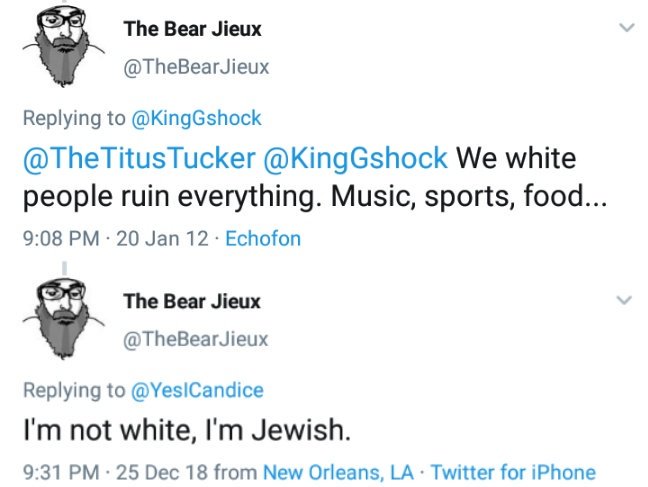Open the @TheBearJieux handle on the second tweet
The width and height of the screenshot is (648, 487).
[x=196, y=339]
